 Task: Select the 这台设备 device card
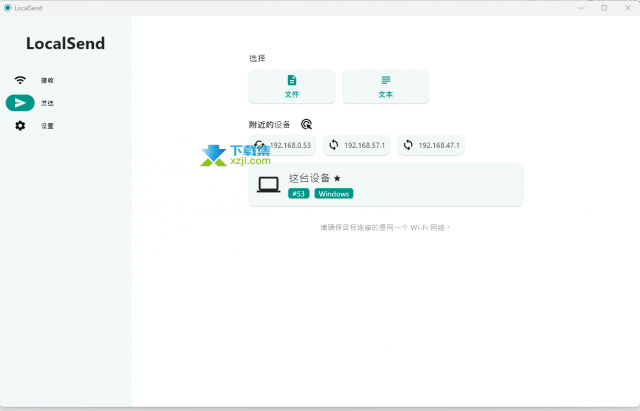[x=386, y=185]
